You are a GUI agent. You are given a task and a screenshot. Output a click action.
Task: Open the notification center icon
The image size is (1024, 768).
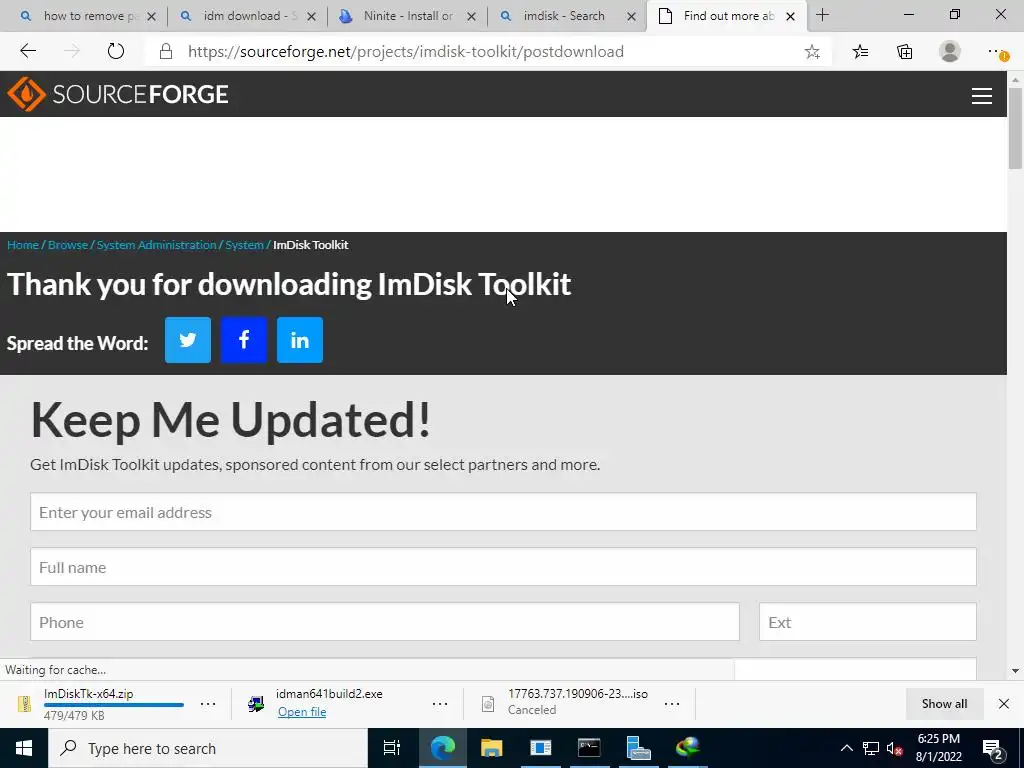pos(993,748)
